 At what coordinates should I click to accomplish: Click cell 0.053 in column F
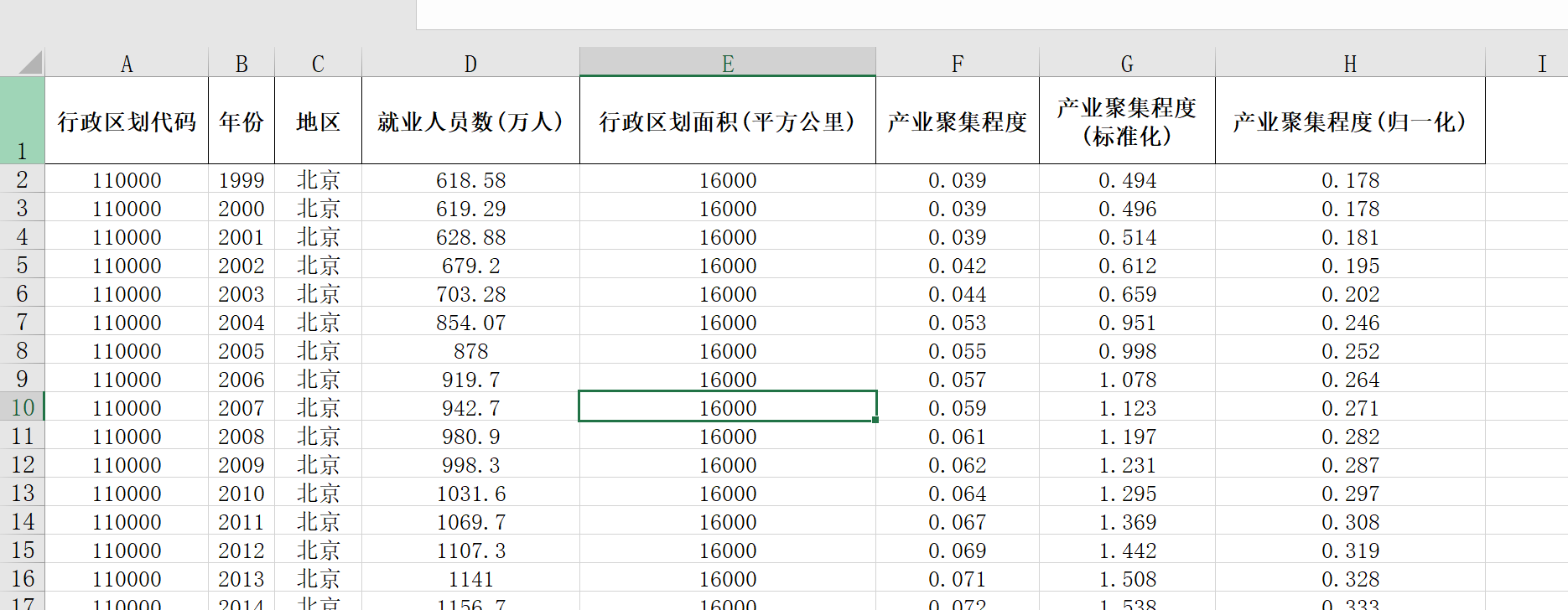pyautogui.click(x=958, y=322)
